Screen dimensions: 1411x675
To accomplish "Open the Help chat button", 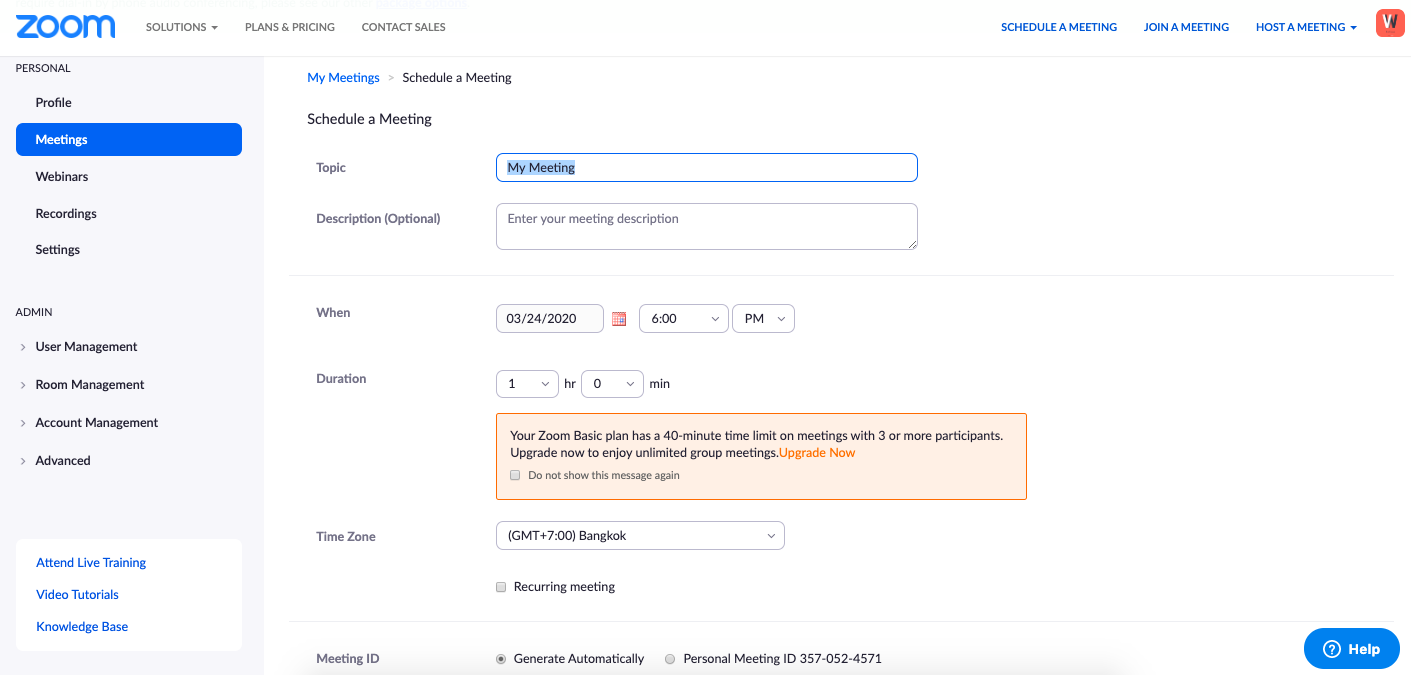I will pos(1352,649).
